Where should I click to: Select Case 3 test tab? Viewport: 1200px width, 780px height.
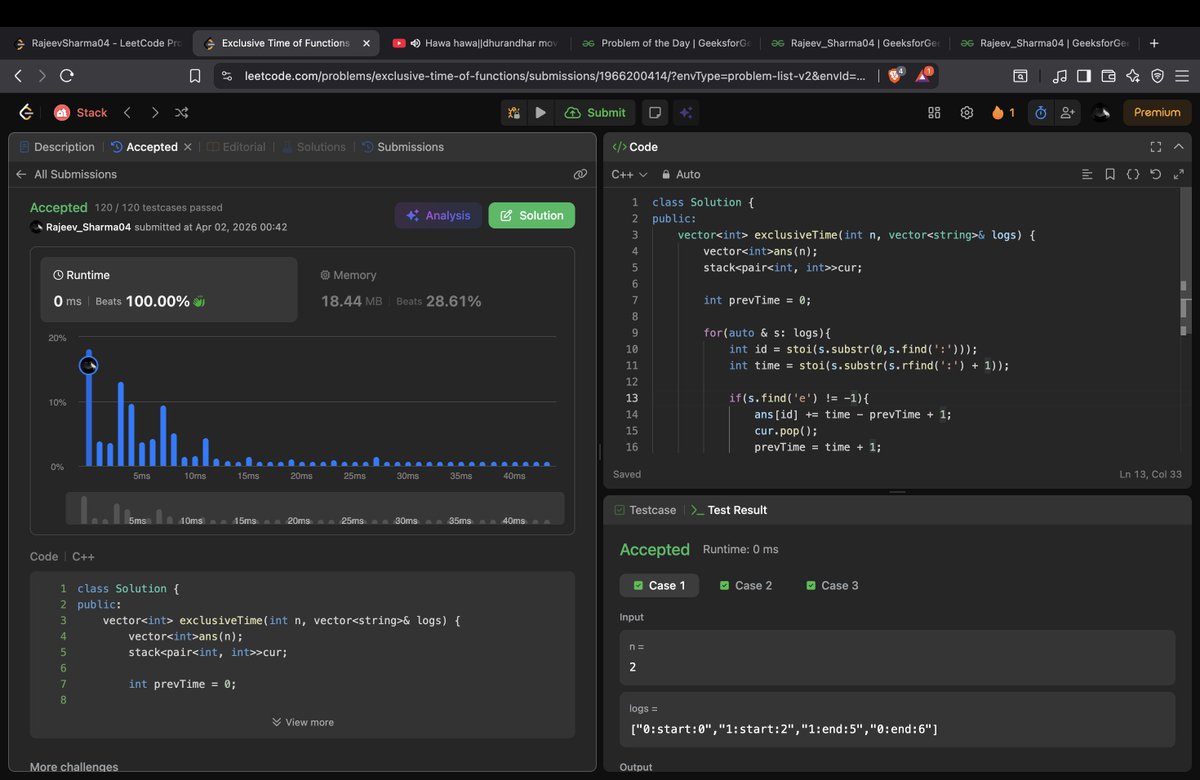[x=832, y=585]
